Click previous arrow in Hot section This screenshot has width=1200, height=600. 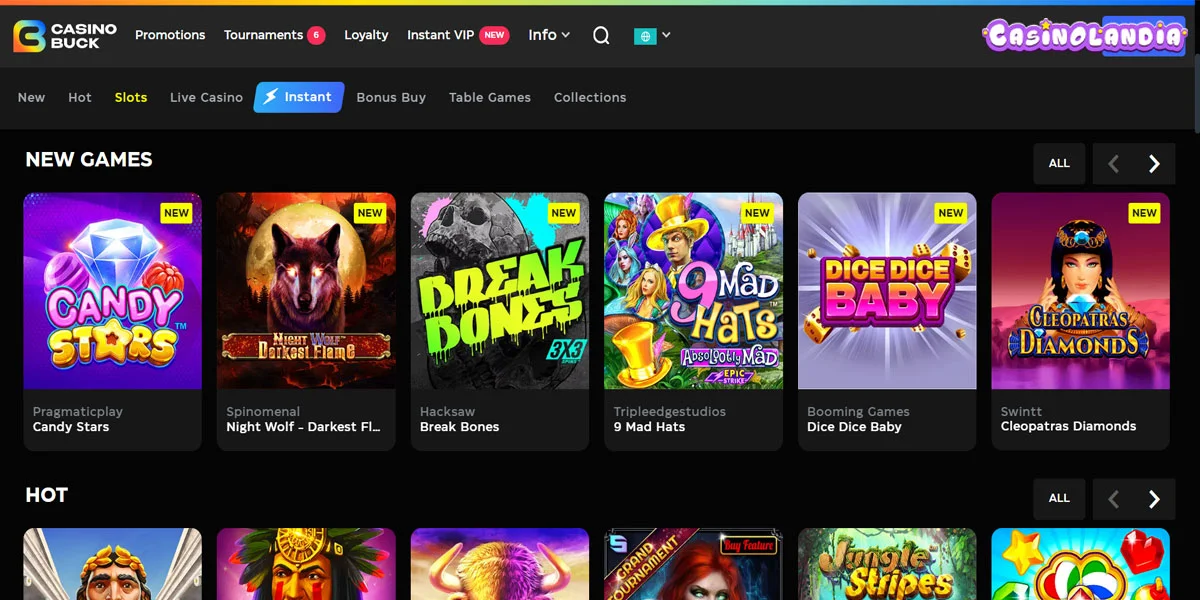pyautogui.click(x=1113, y=498)
